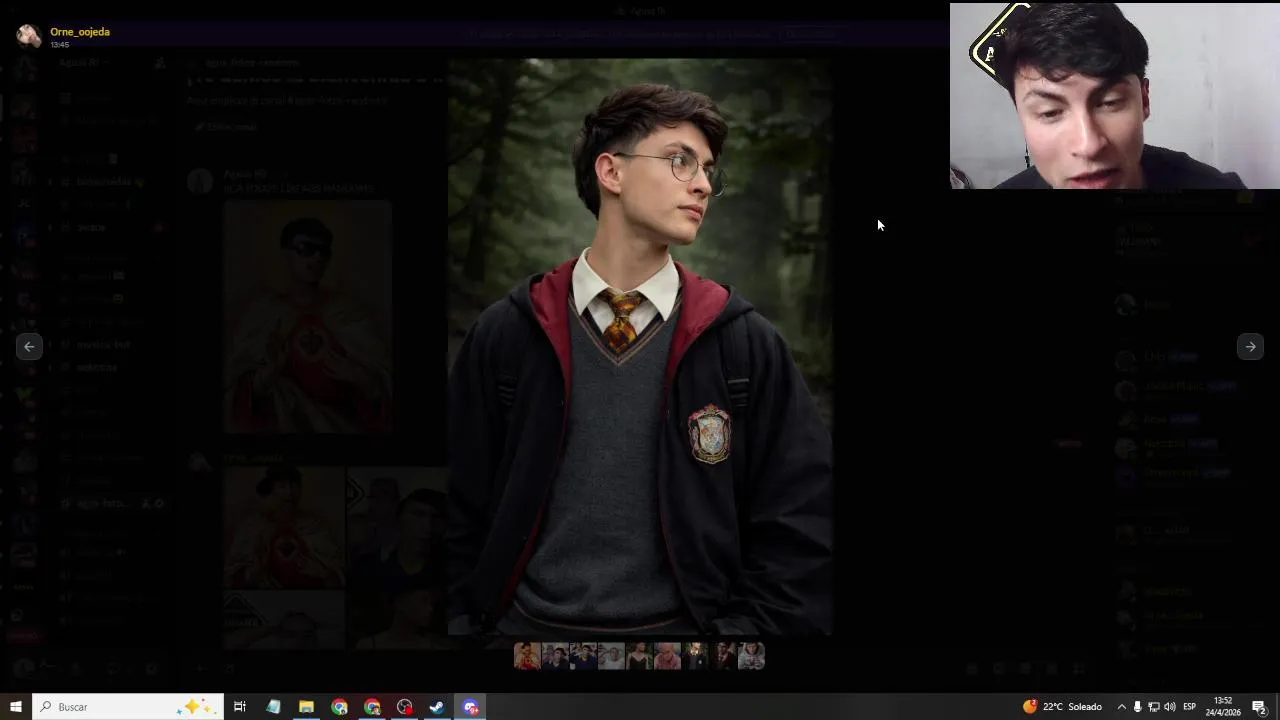The image size is (1280, 720).
Task: Select the pink shirt thumbnail
Action: tap(667, 656)
